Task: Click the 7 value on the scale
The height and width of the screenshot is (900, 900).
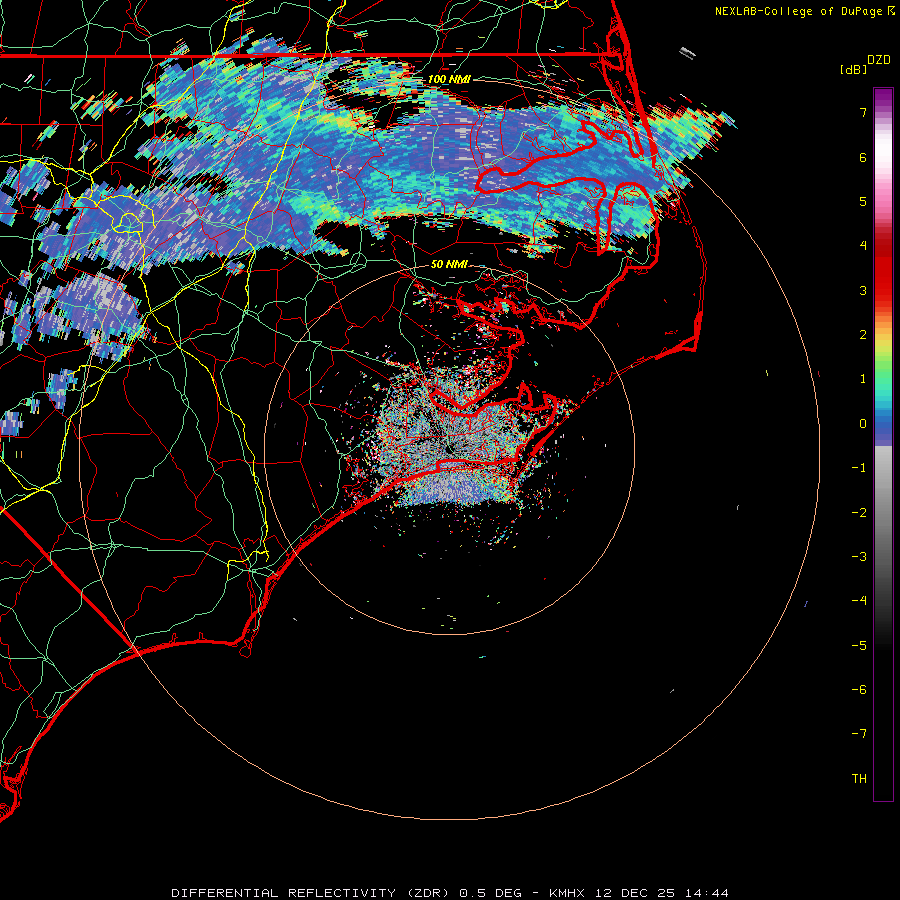Action: [x=863, y=113]
